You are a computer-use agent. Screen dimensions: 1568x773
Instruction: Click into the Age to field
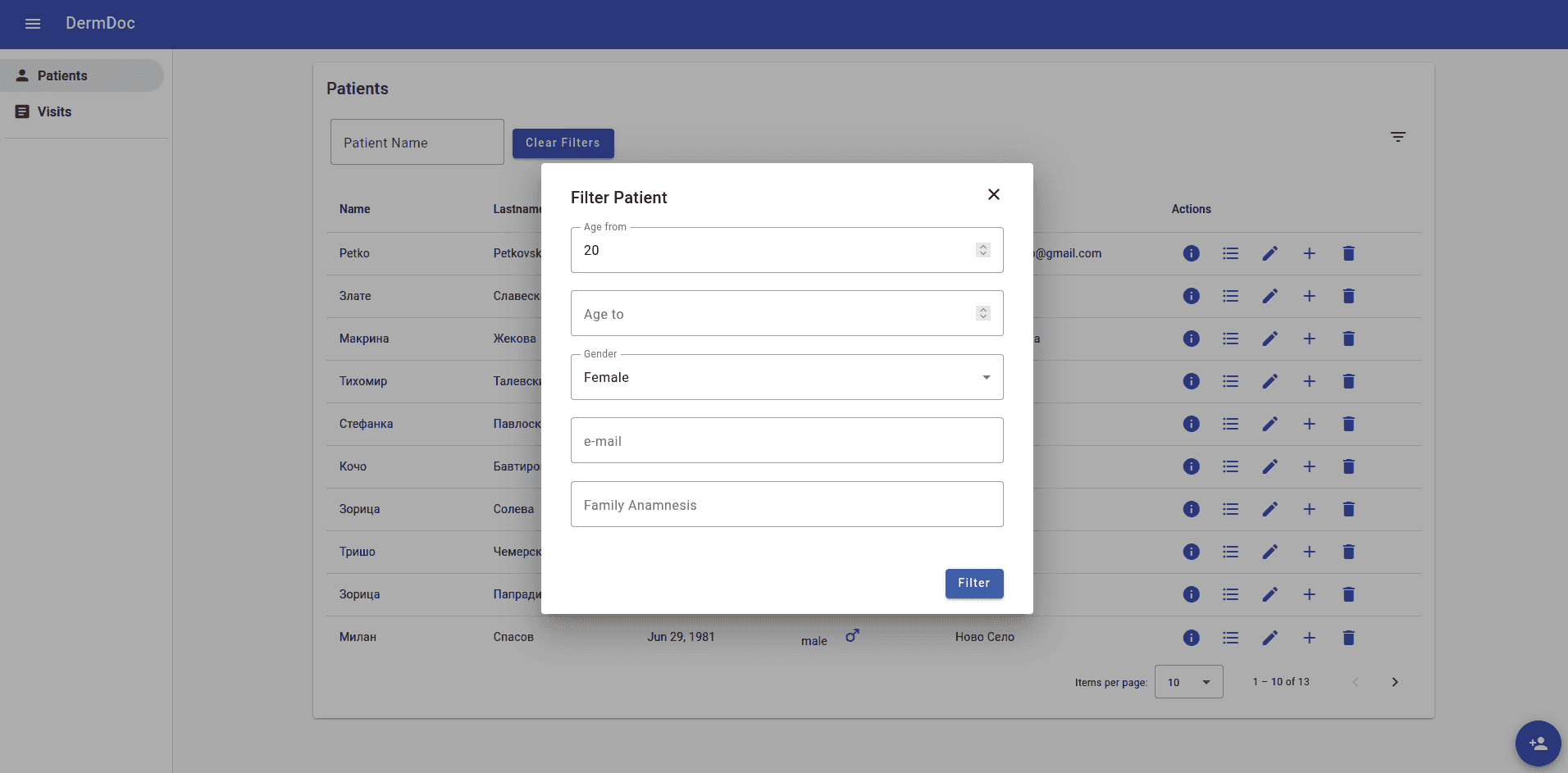point(771,314)
